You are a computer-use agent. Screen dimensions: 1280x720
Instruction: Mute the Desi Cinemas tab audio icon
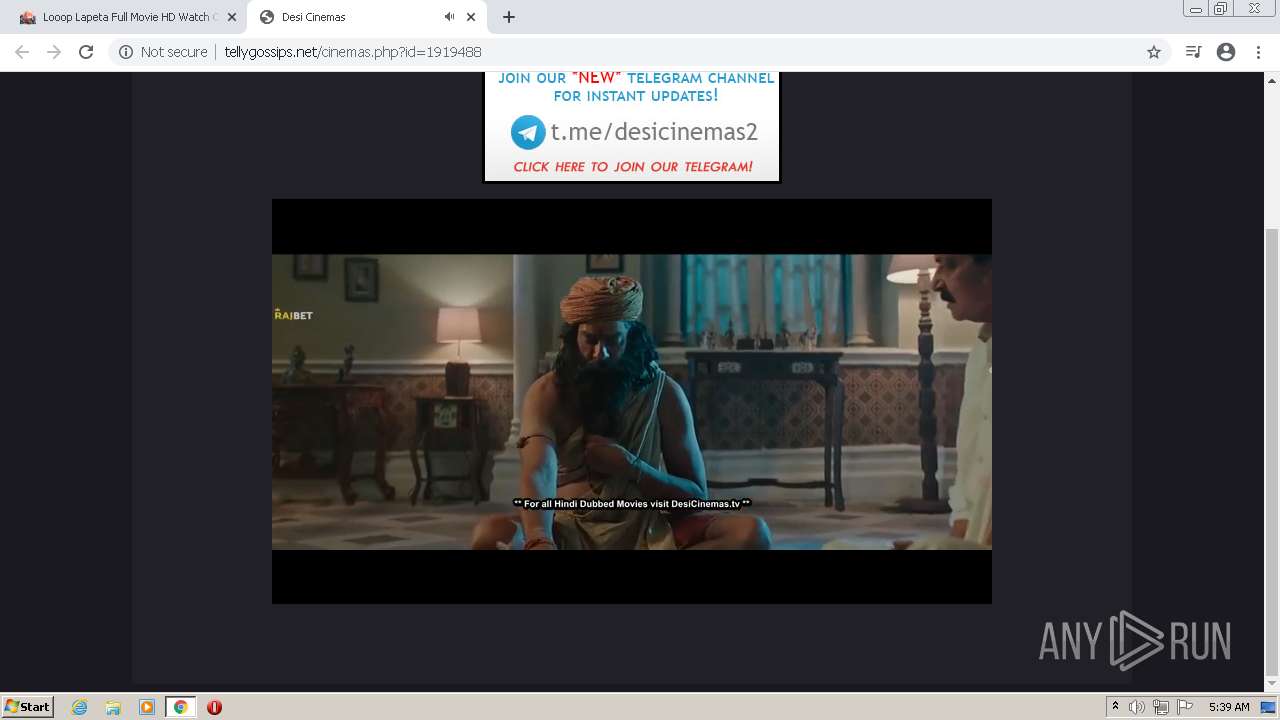point(449,17)
